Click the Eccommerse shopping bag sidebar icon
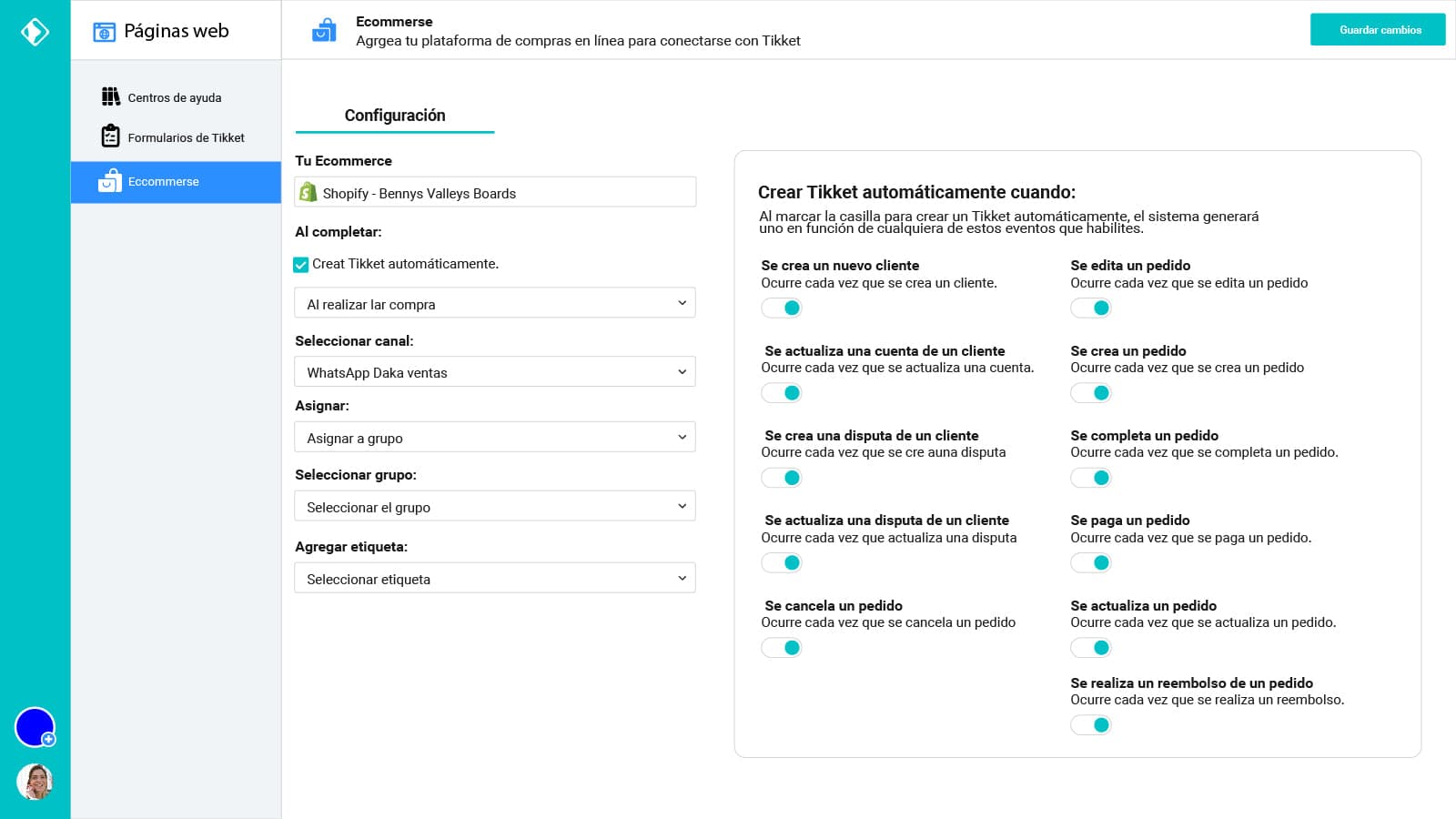This screenshot has width=1456, height=819. pos(110,181)
